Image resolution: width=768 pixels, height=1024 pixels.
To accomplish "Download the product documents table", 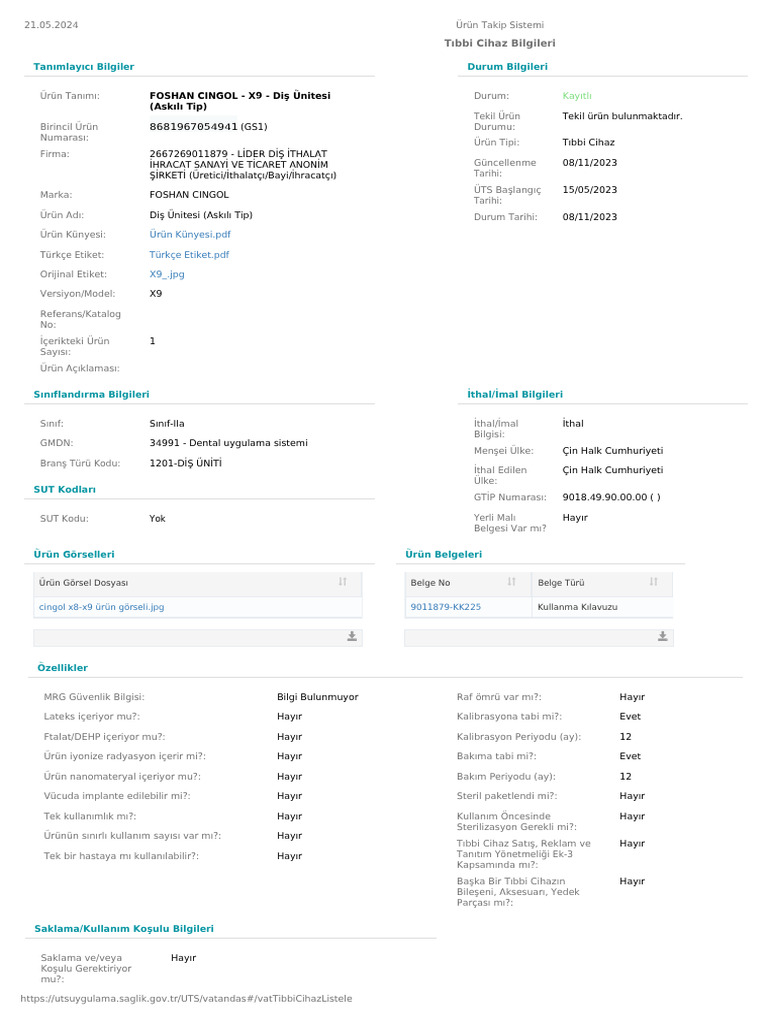I will pos(663,637).
